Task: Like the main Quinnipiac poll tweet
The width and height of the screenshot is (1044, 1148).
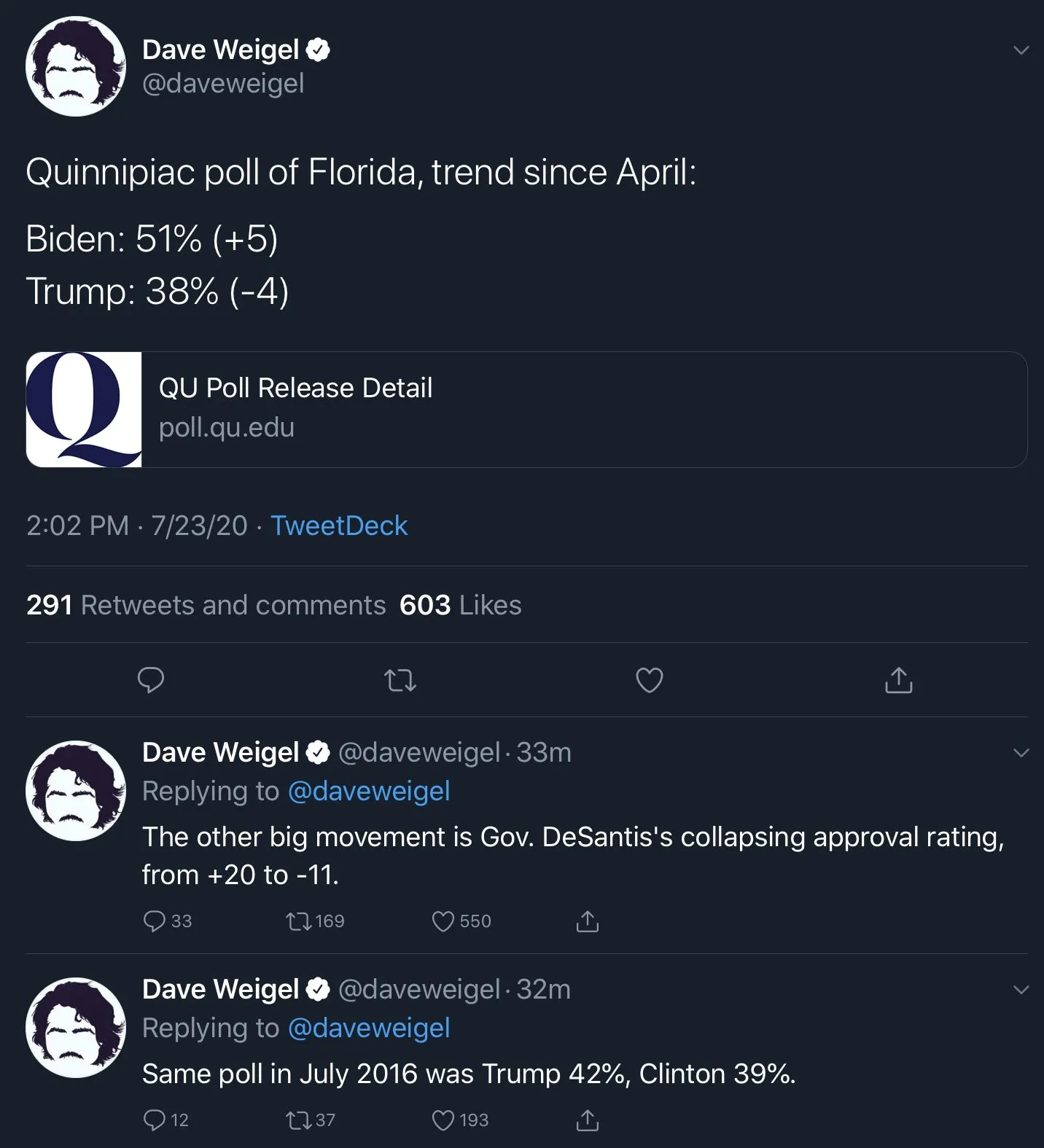Action: [649, 680]
